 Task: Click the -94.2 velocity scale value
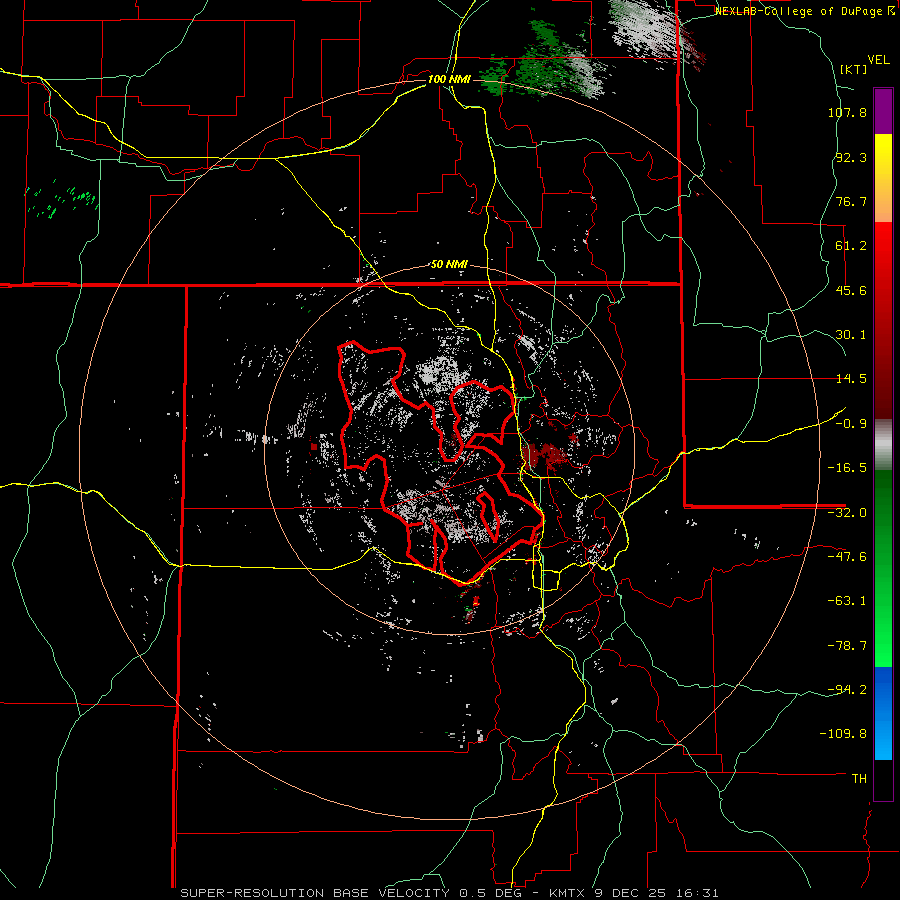(x=847, y=689)
